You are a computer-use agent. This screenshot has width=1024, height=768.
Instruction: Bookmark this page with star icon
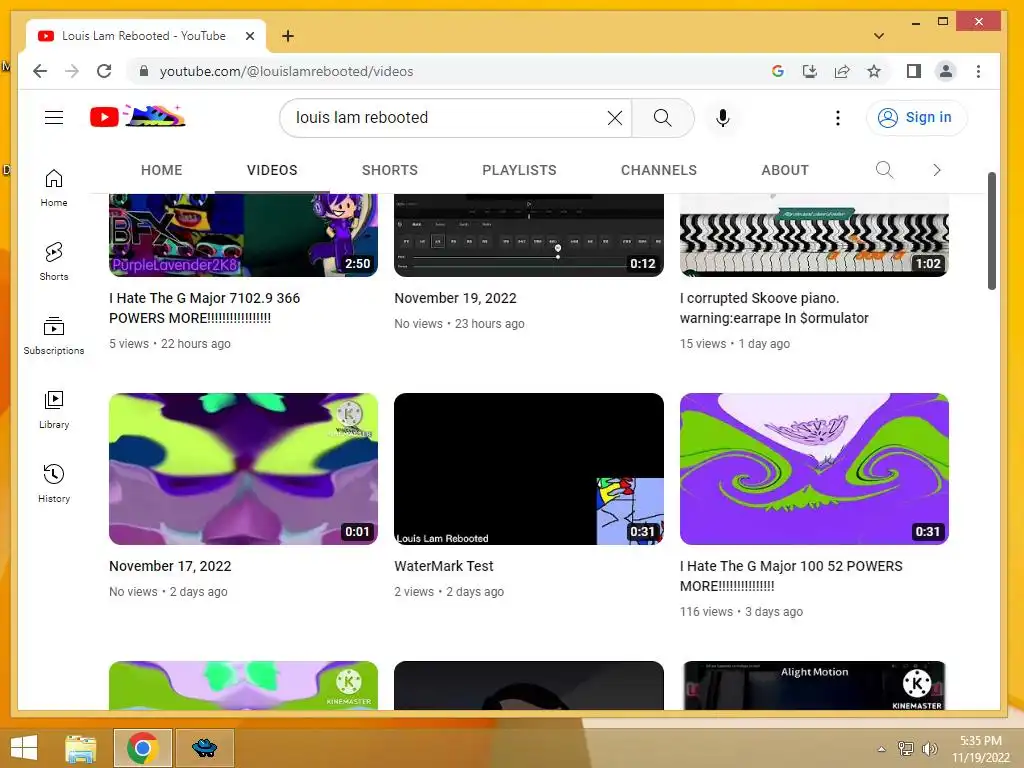pyautogui.click(x=874, y=71)
